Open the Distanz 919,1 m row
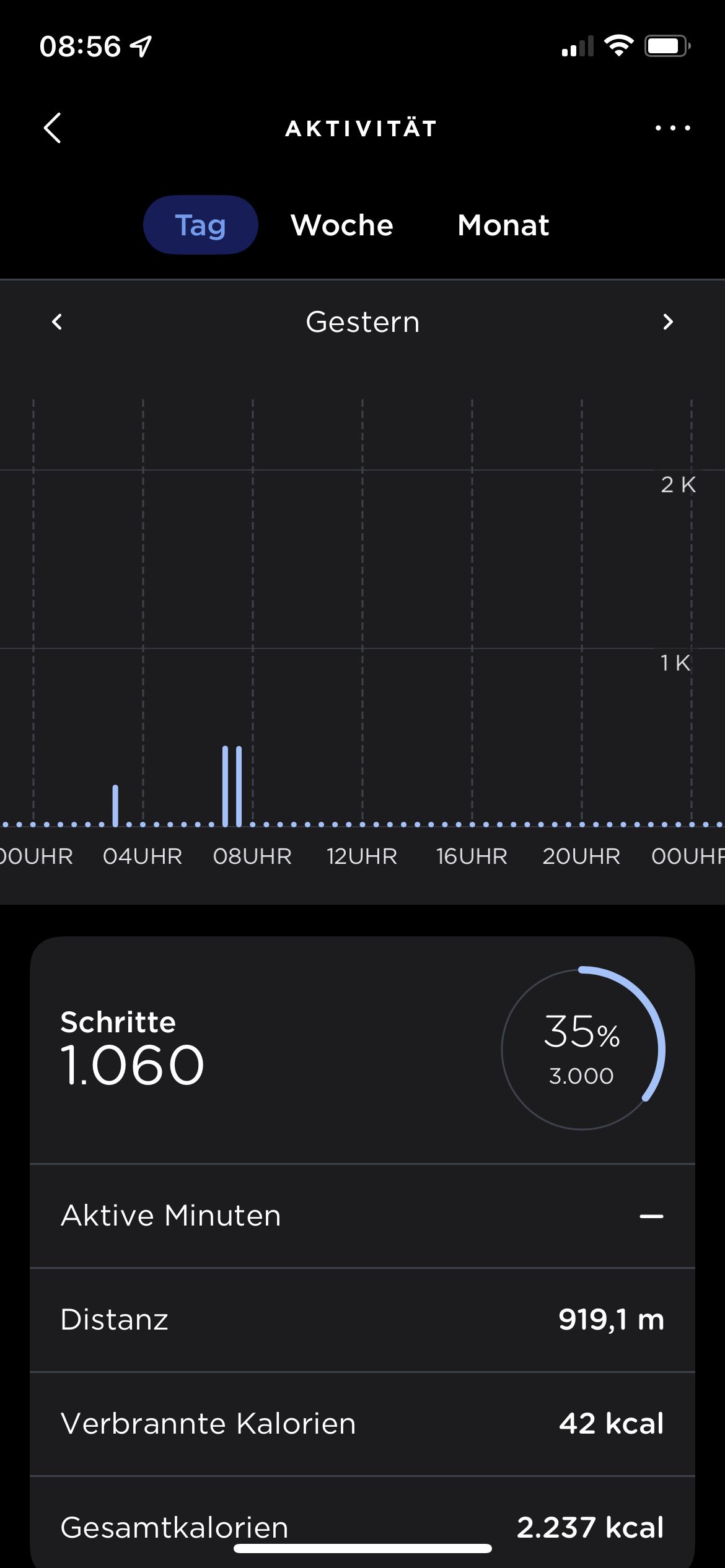Viewport: 725px width, 1568px height. (362, 1320)
